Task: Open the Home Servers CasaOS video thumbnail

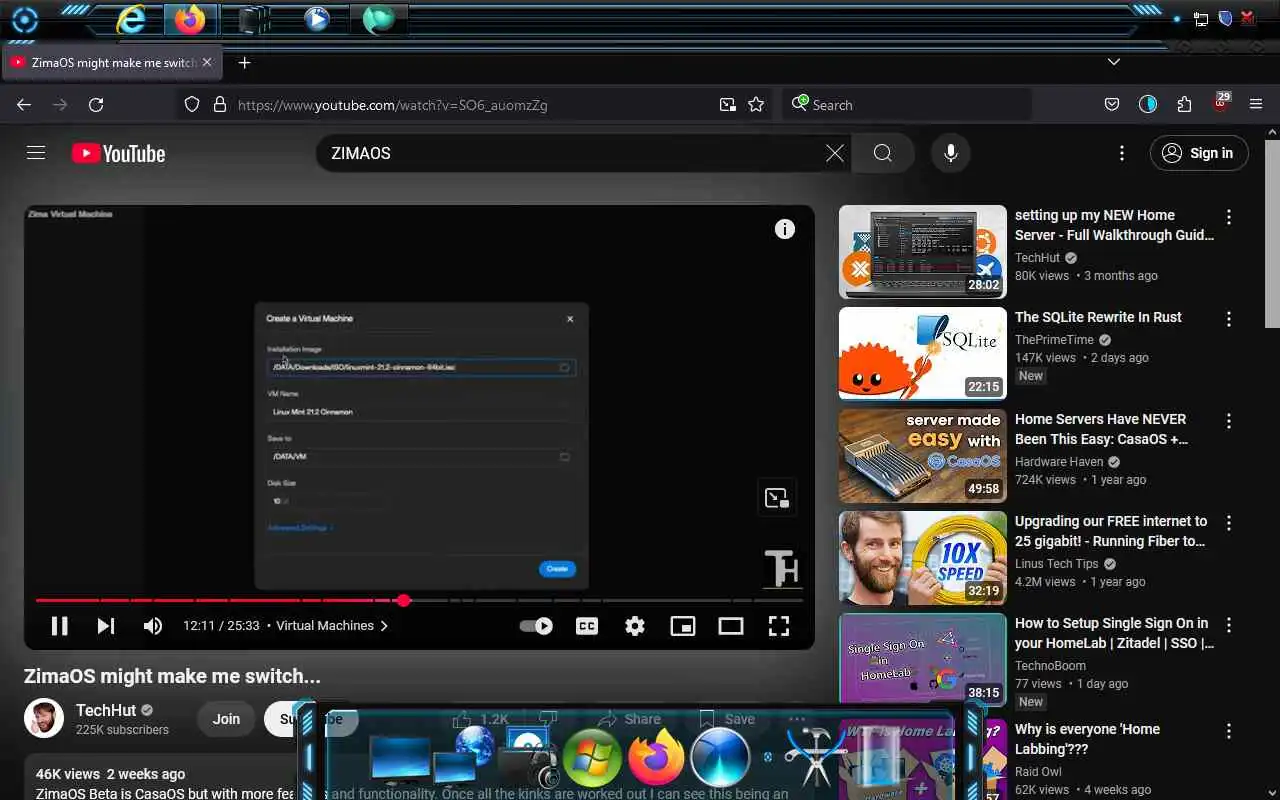Action: tap(923, 456)
